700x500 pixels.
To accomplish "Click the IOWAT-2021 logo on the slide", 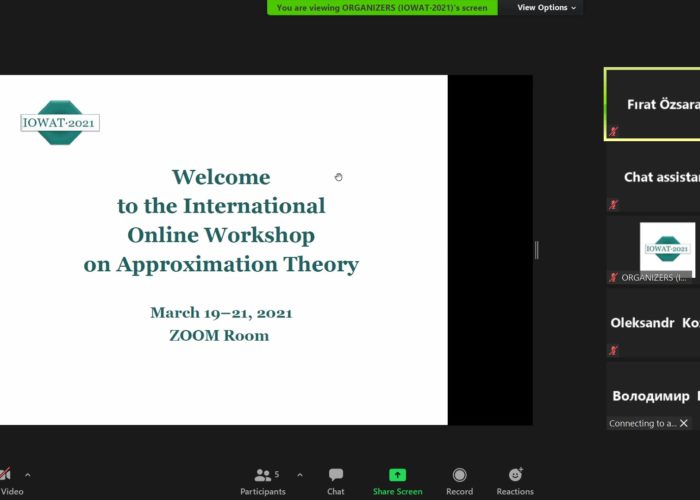I will click(x=60, y=123).
